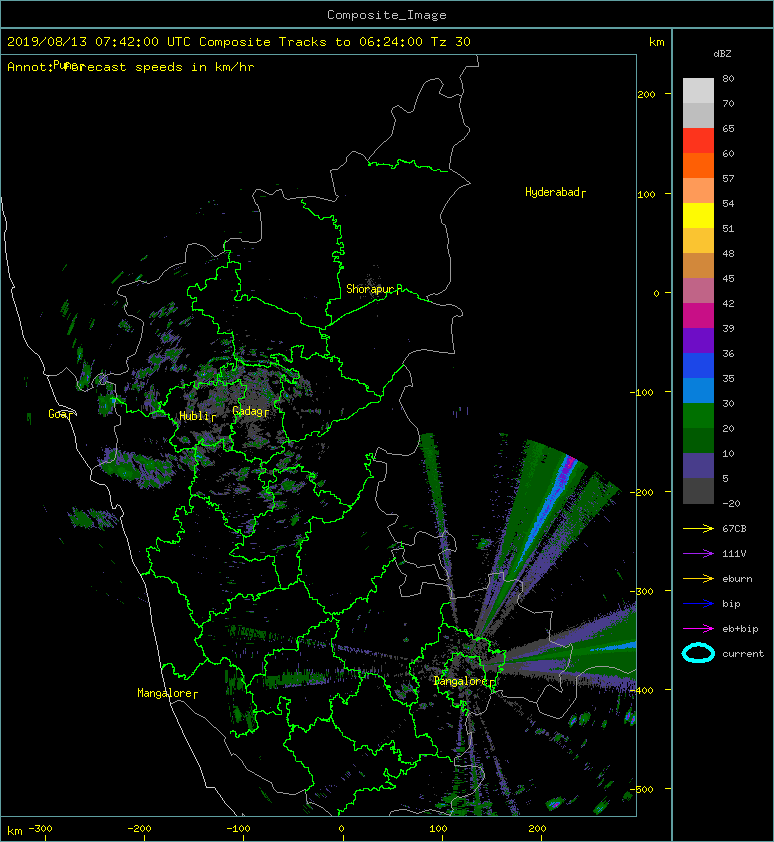Click the eb+bip legend label
This screenshot has width=774, height=842.
pos(740,629)
